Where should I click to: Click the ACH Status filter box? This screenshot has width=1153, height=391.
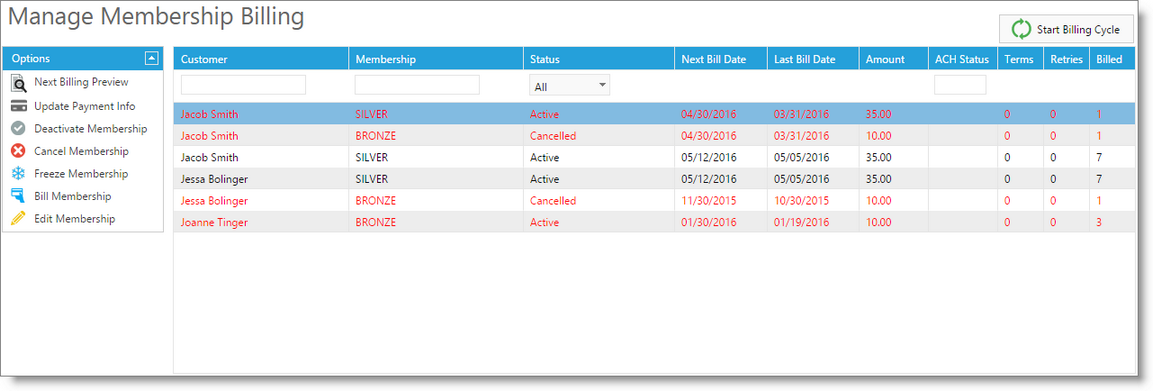(x=960, y=85)
